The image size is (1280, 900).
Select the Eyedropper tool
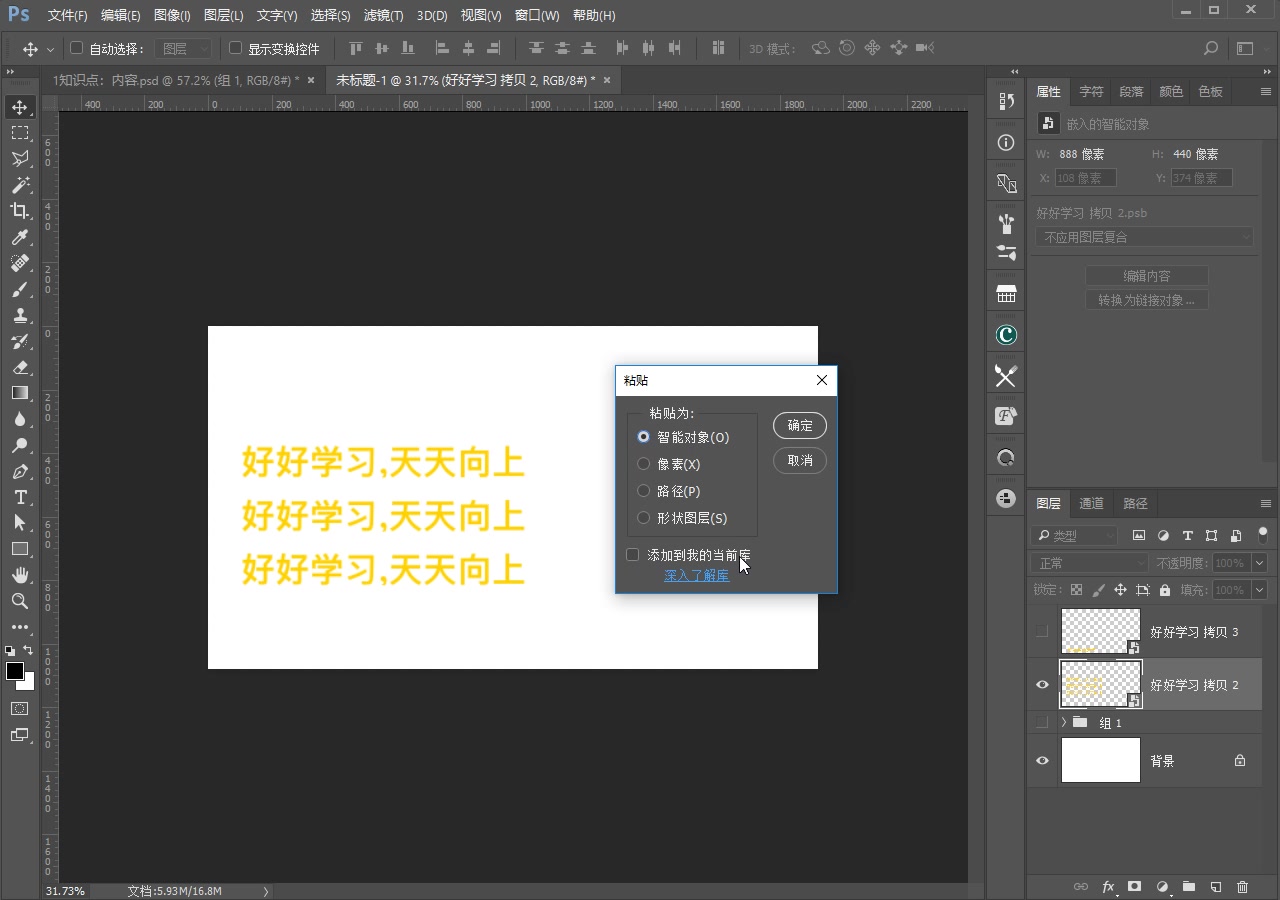[x=21, y=237]
